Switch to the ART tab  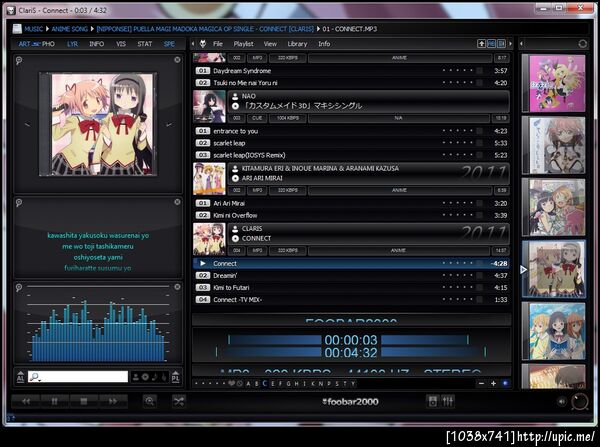click(x=24, y=44)
